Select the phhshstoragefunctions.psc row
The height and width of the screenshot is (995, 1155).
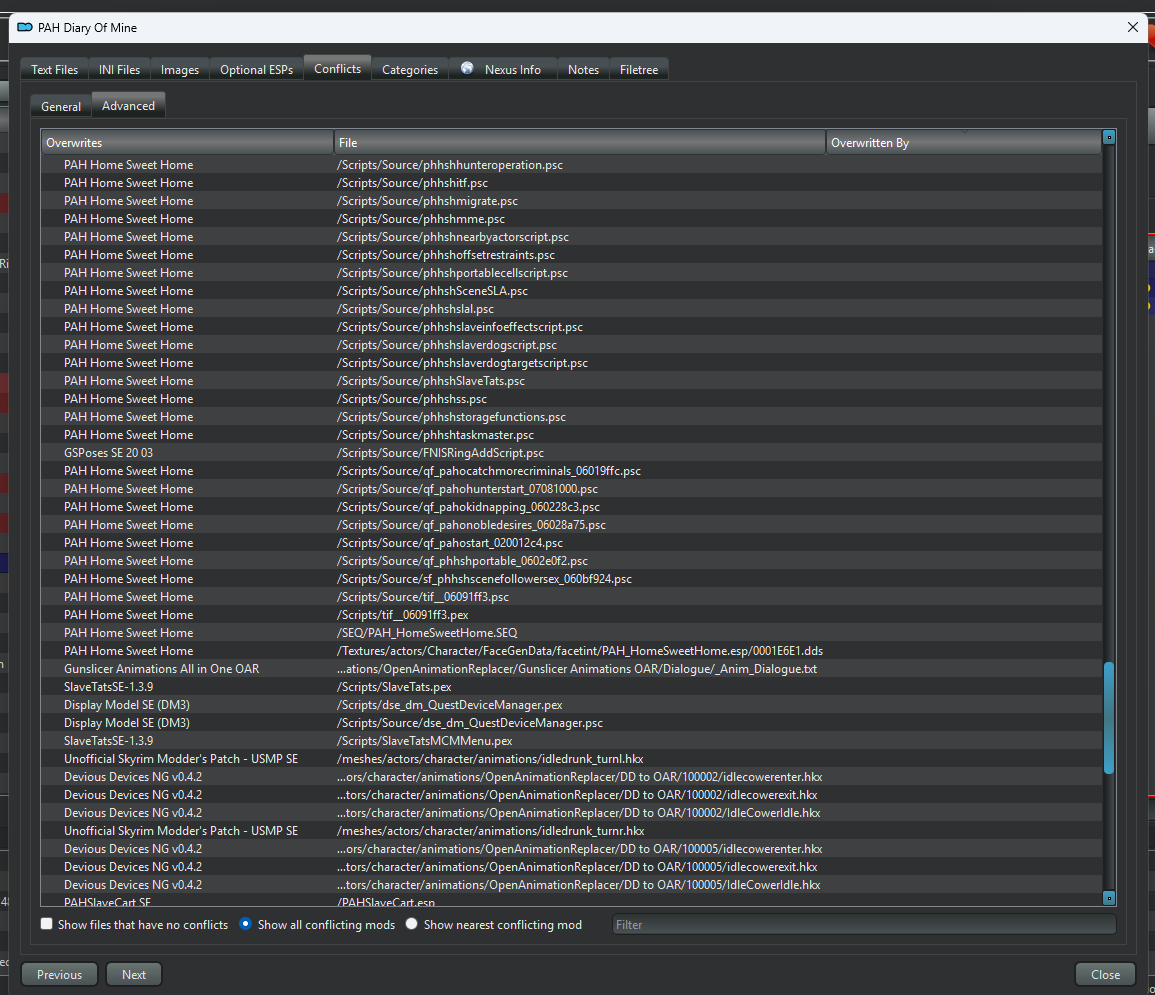coord(572,417)
